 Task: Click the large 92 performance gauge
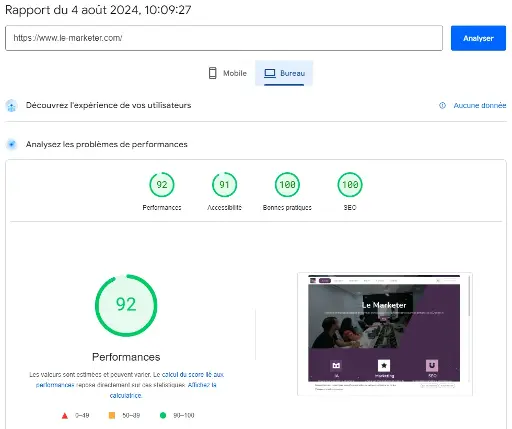(x=126, y=305)
